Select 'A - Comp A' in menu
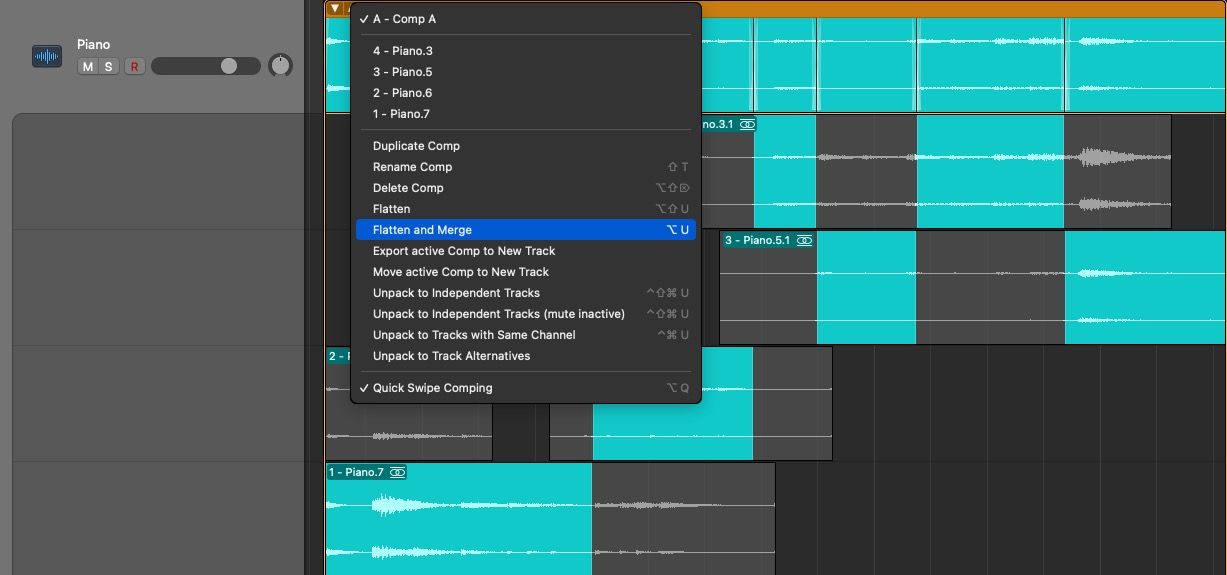The height and width of the screenshot is (575, 1227). pyautogui.click(x=404, y=19)
